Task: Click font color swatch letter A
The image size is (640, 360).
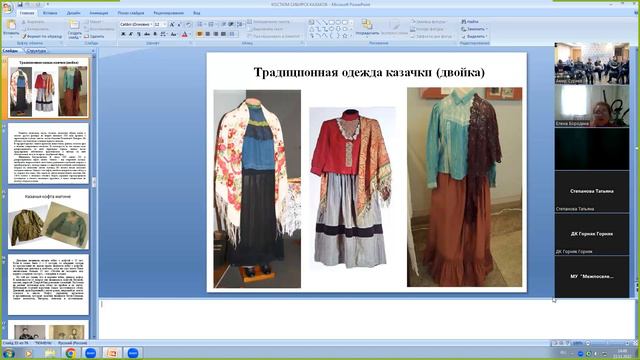Action: (184, 34)
